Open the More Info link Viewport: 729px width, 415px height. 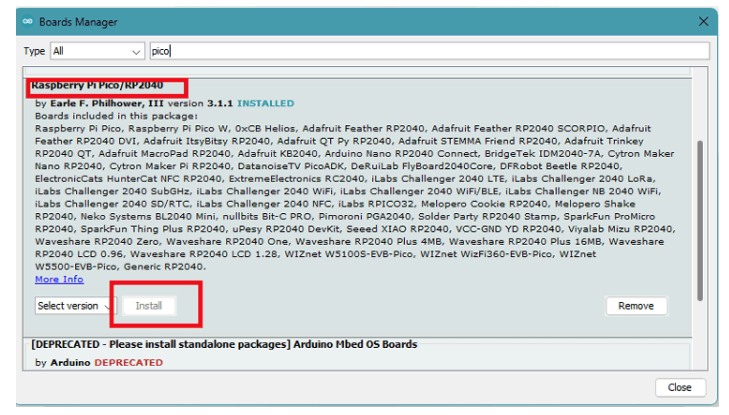tap(59, 279)
